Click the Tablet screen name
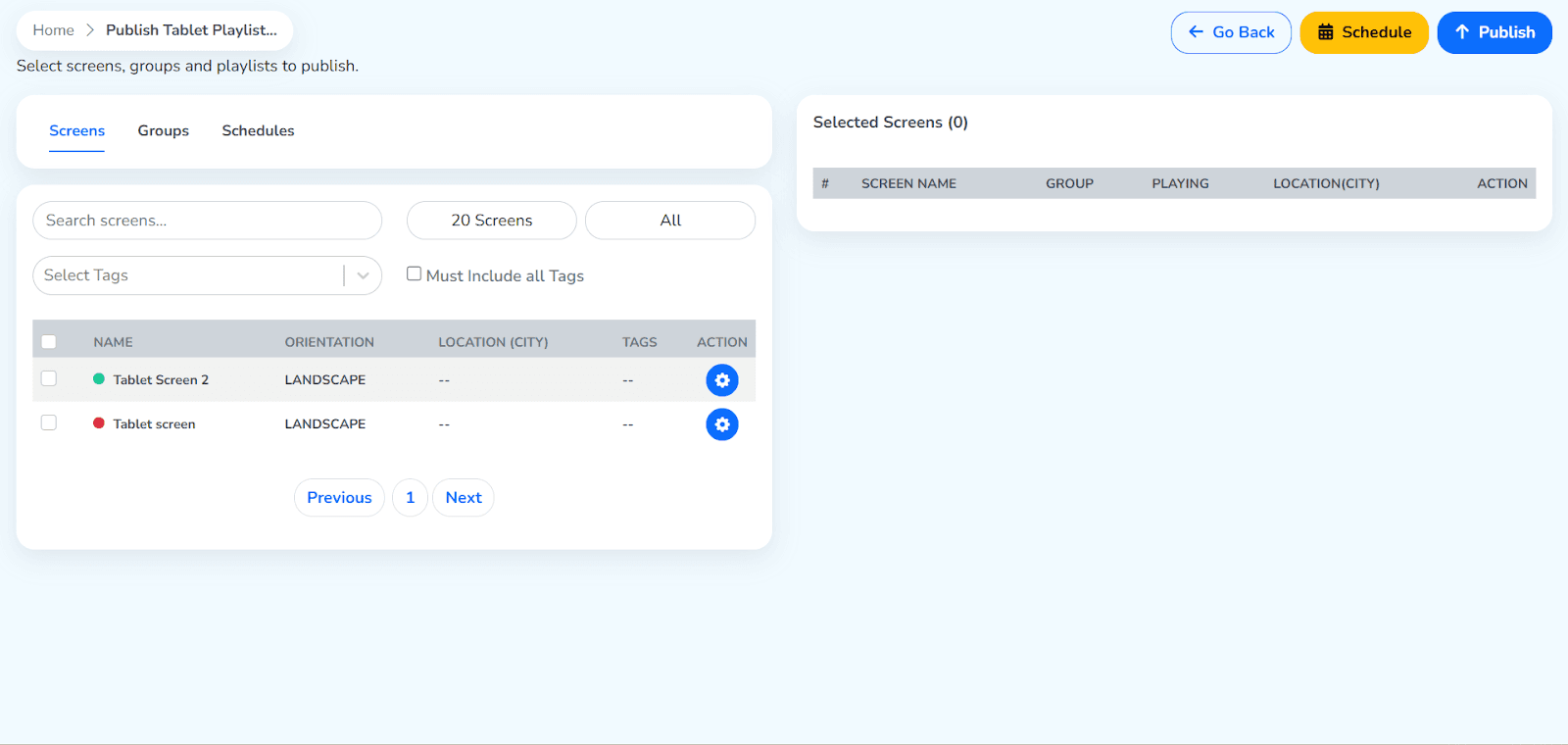Screen dimensions: 1568x745 point(154,423)
